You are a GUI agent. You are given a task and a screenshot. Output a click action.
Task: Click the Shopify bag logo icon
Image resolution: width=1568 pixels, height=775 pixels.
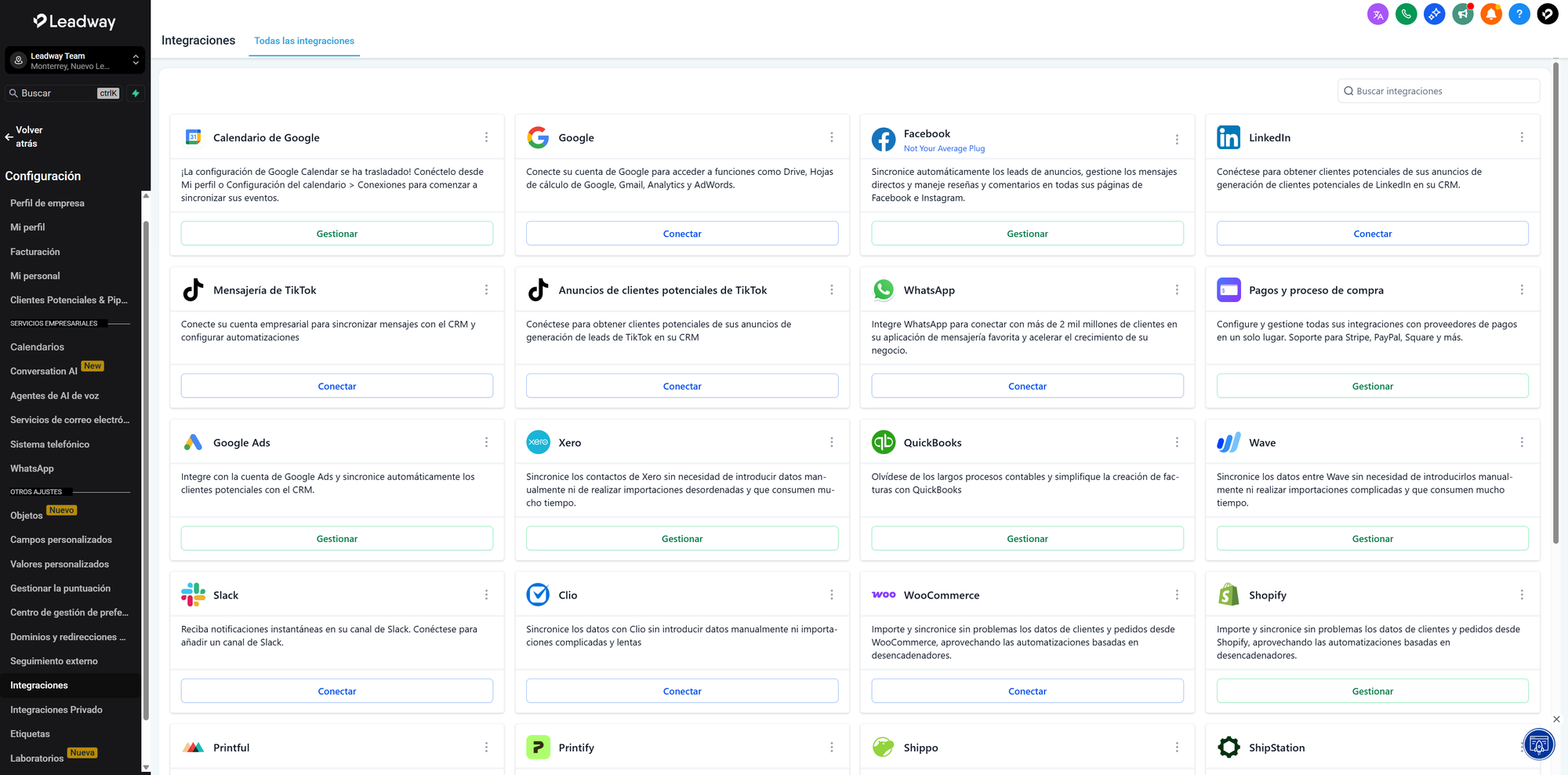point(1229,595)
